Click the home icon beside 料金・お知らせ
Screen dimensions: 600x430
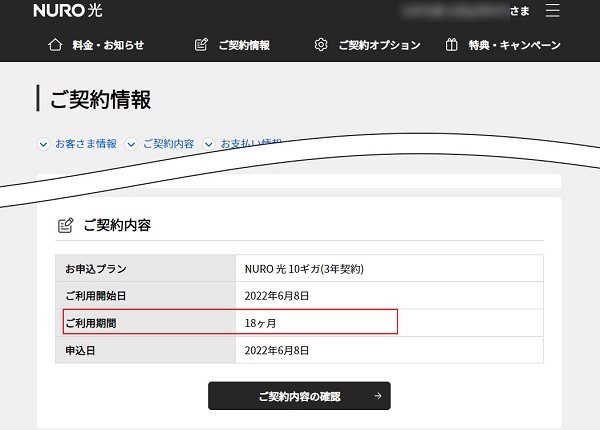(x=55, y=45)
